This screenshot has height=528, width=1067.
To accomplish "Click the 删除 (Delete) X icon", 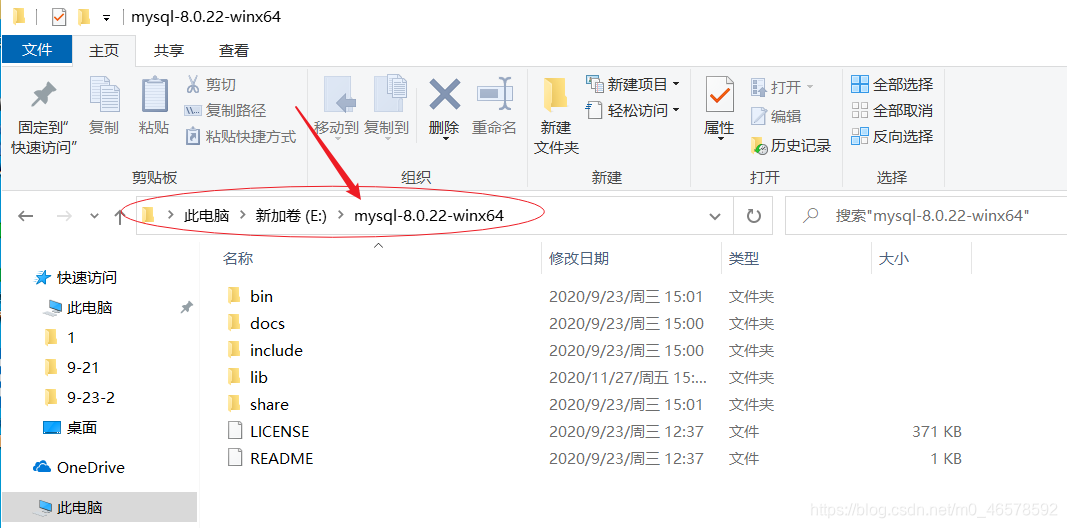I will pyautogui.click(x=445, y=95).
